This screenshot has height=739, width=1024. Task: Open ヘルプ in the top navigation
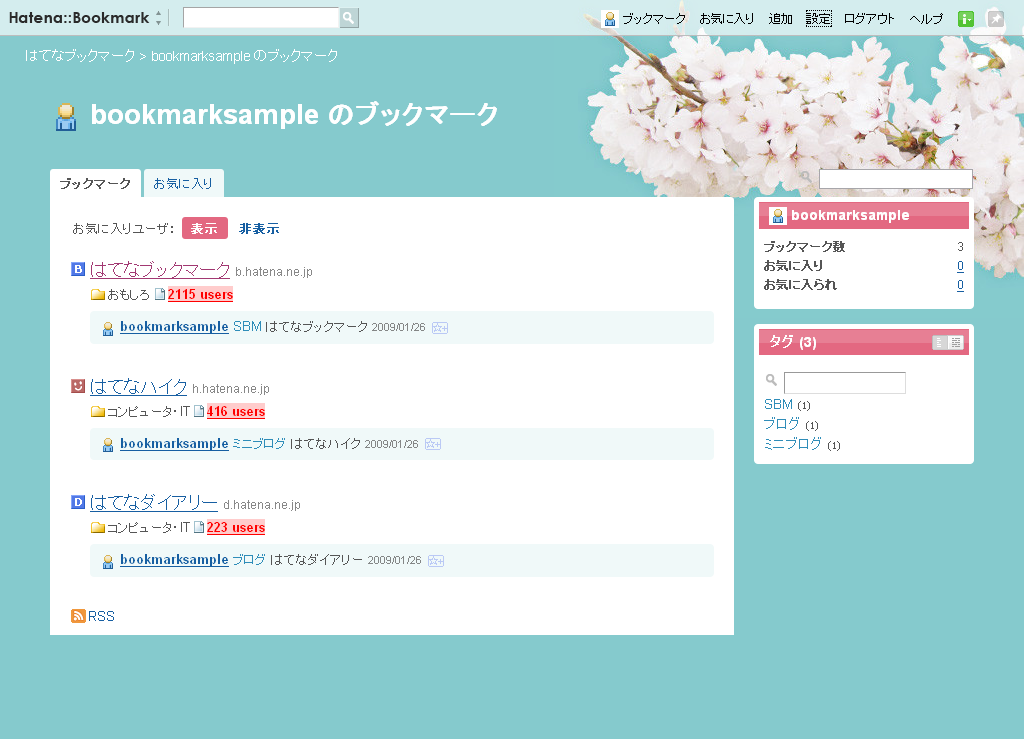(x=926, y=19)
